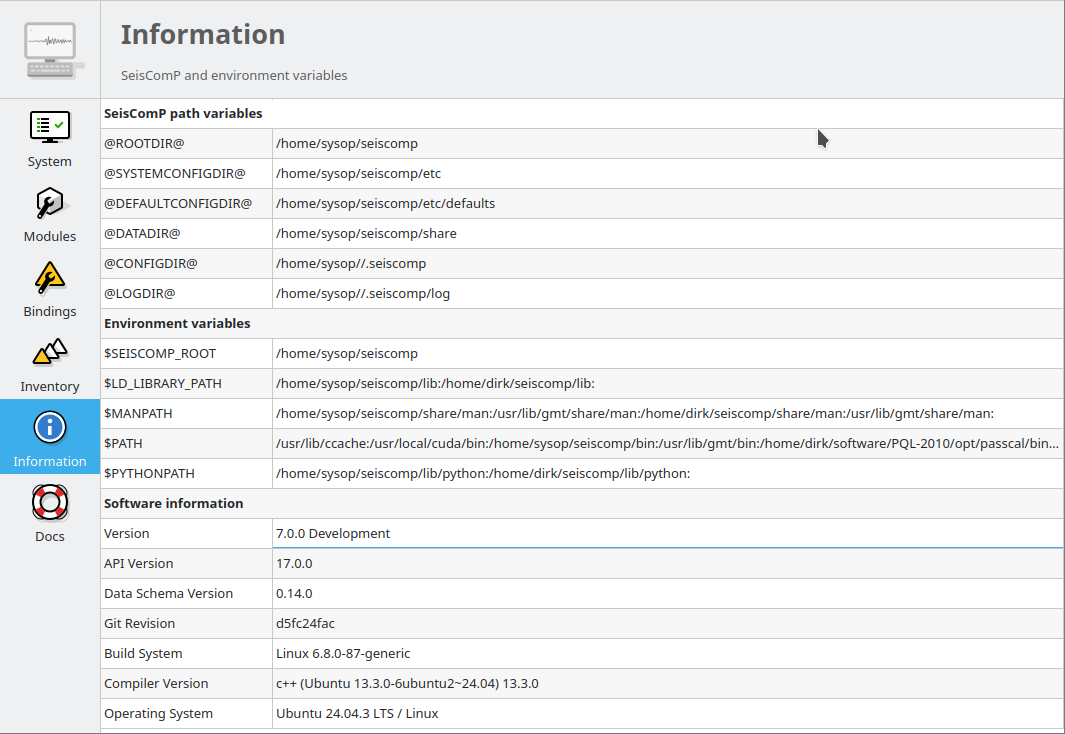Click the $PYTHONPATH variable label

149,473
